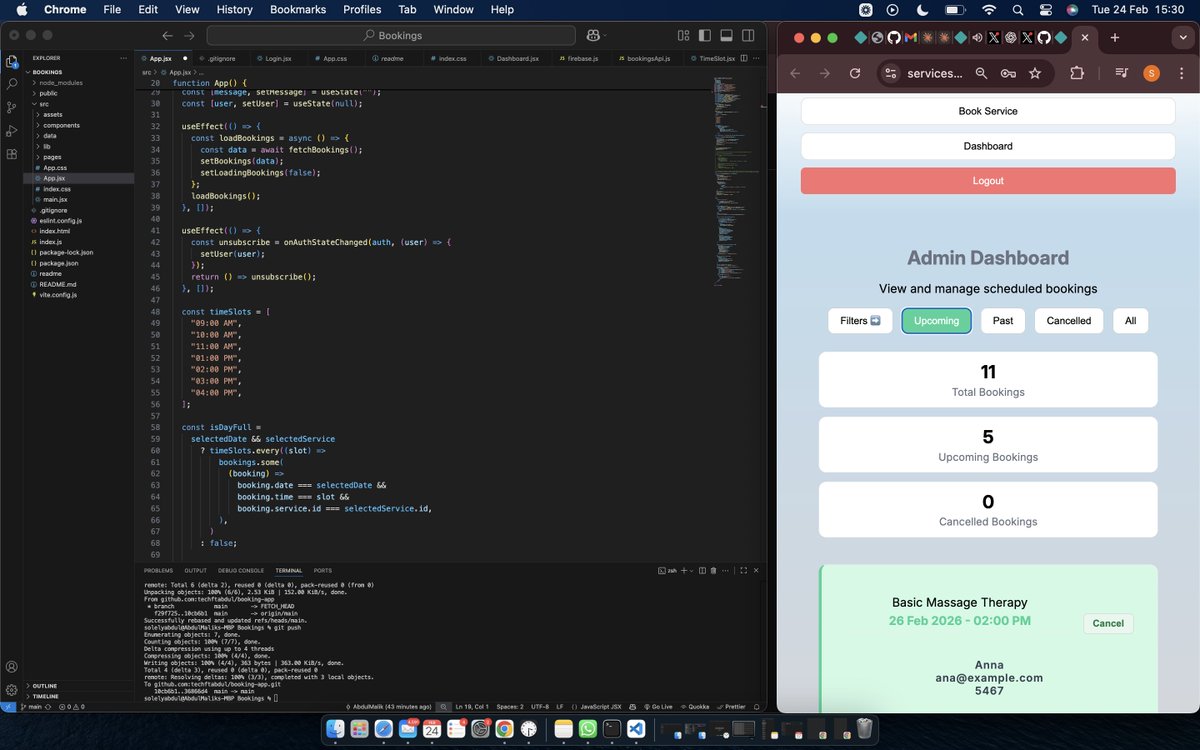This screenshot has height=750, width=1200.
Task: Open the Run and Debug view
Action: click(12, 131)
